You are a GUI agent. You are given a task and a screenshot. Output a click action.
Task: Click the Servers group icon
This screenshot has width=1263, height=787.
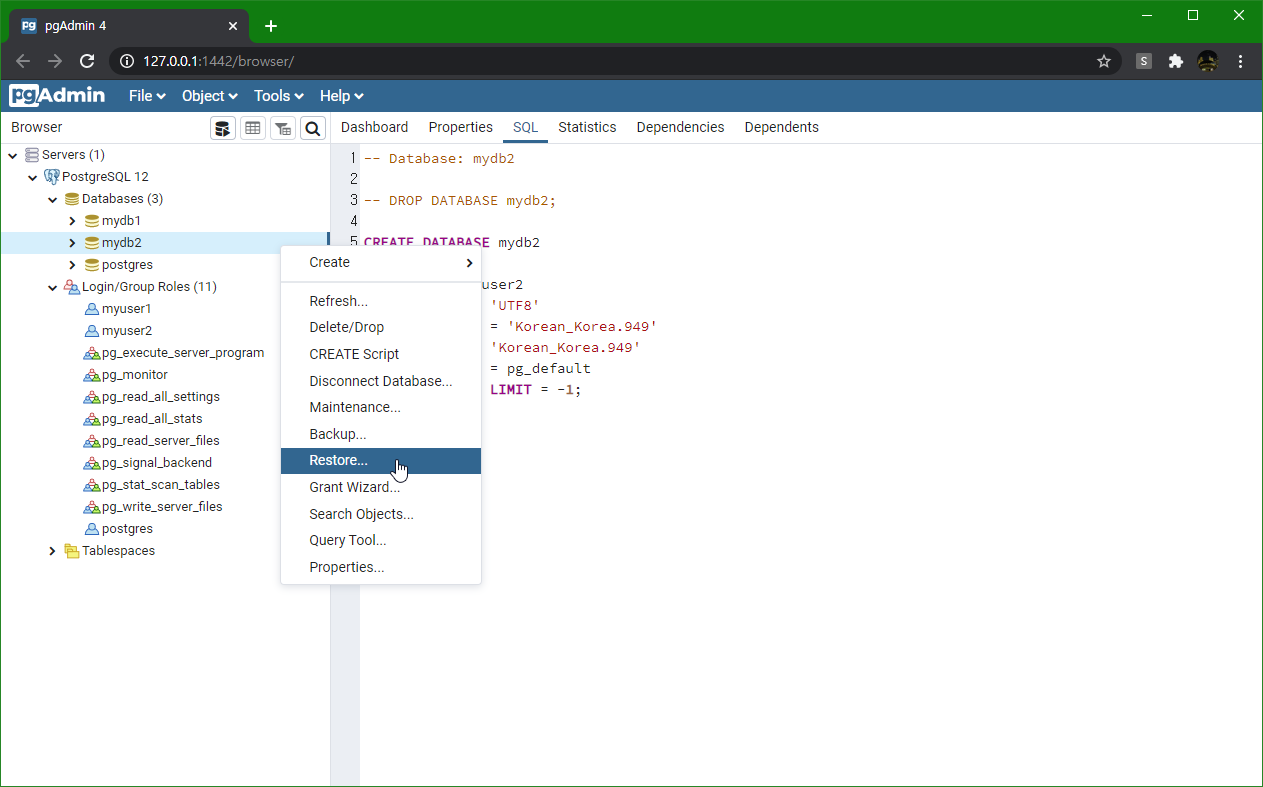[32, 155]
